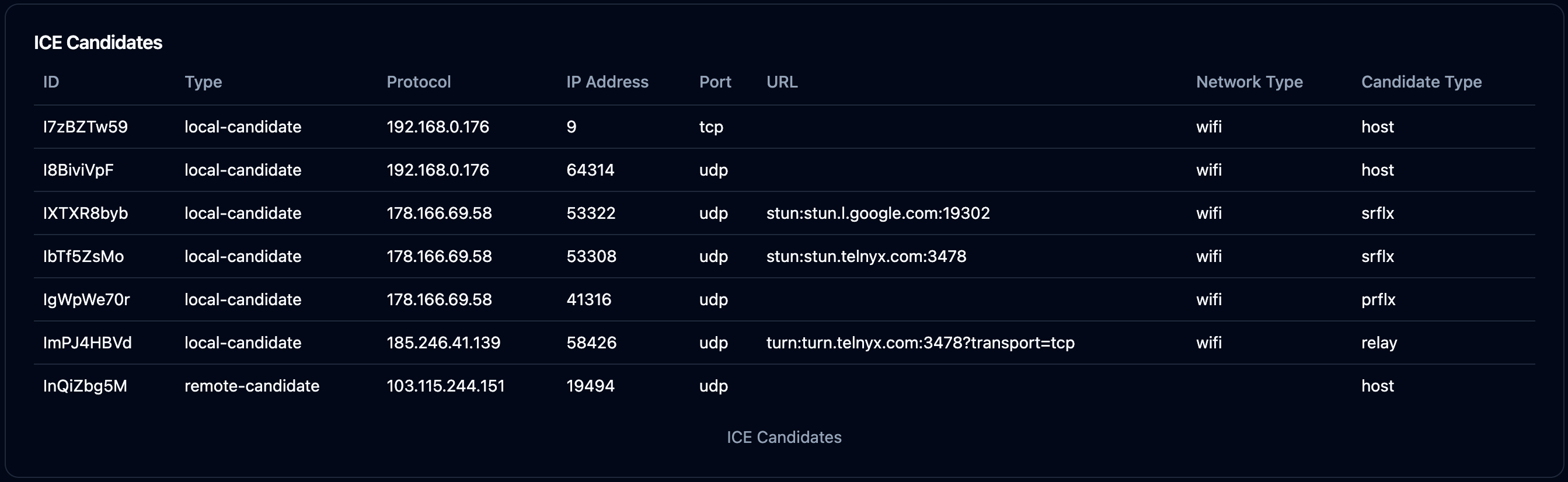The image size is (1568, 482).
Task: Select candidate ID I7zBZTw59
Action: tap(86, 127)
